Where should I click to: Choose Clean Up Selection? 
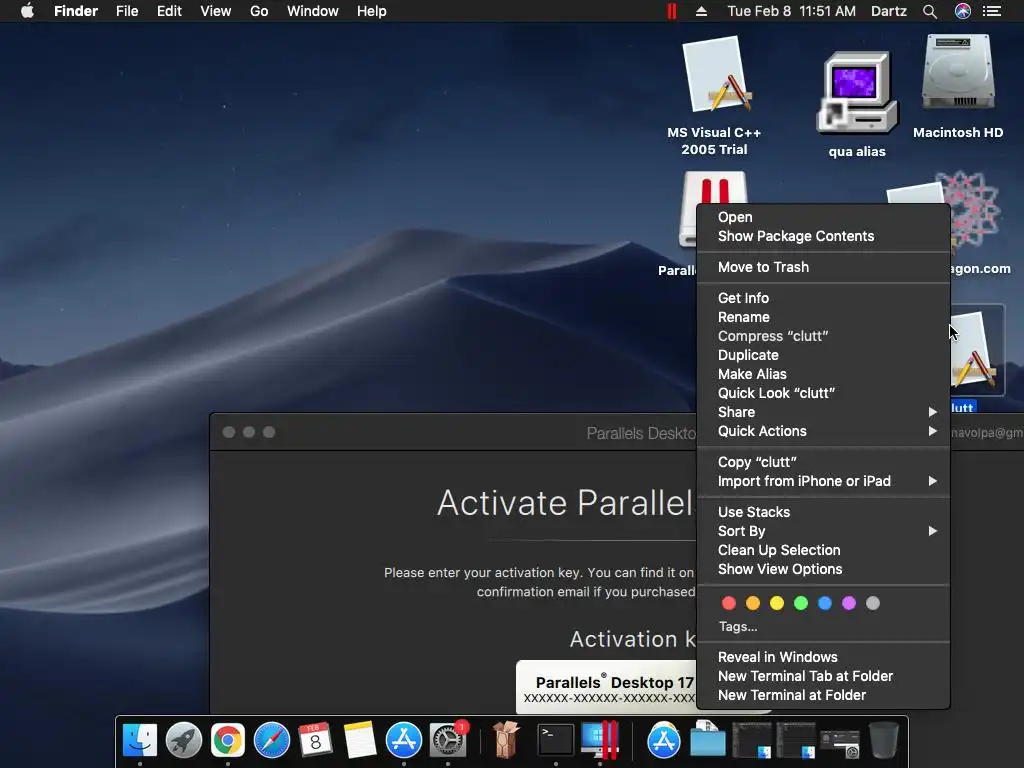[824, 550]
